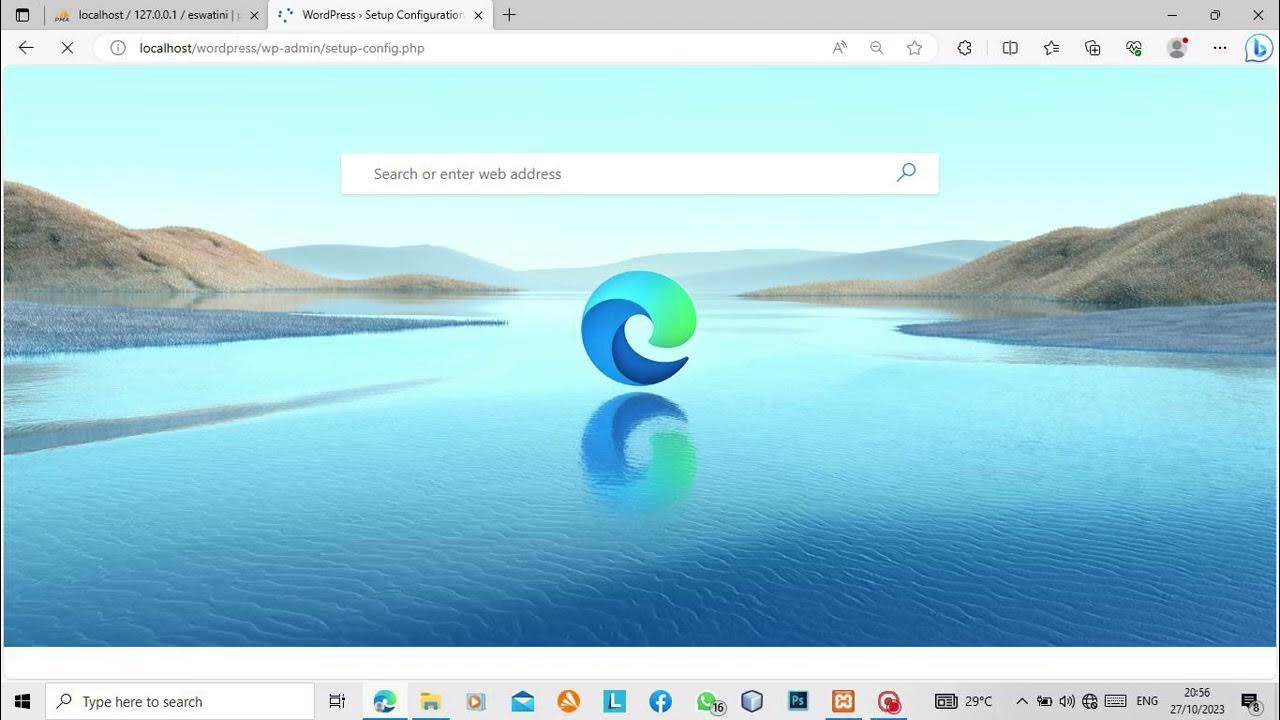Switch to Microsoft Edge in the taskbar

385,702
